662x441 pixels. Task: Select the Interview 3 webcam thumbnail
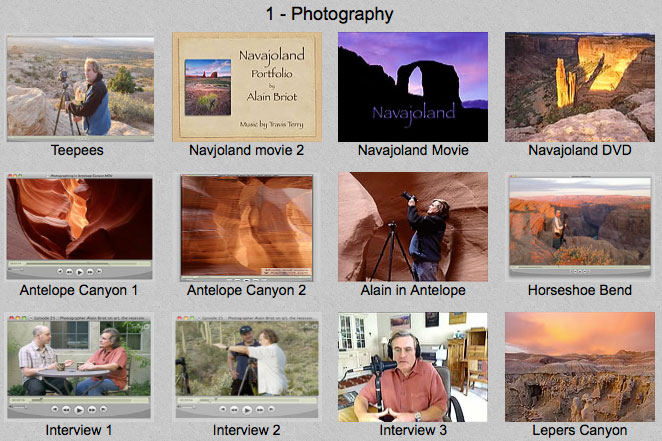click(413, 366)
